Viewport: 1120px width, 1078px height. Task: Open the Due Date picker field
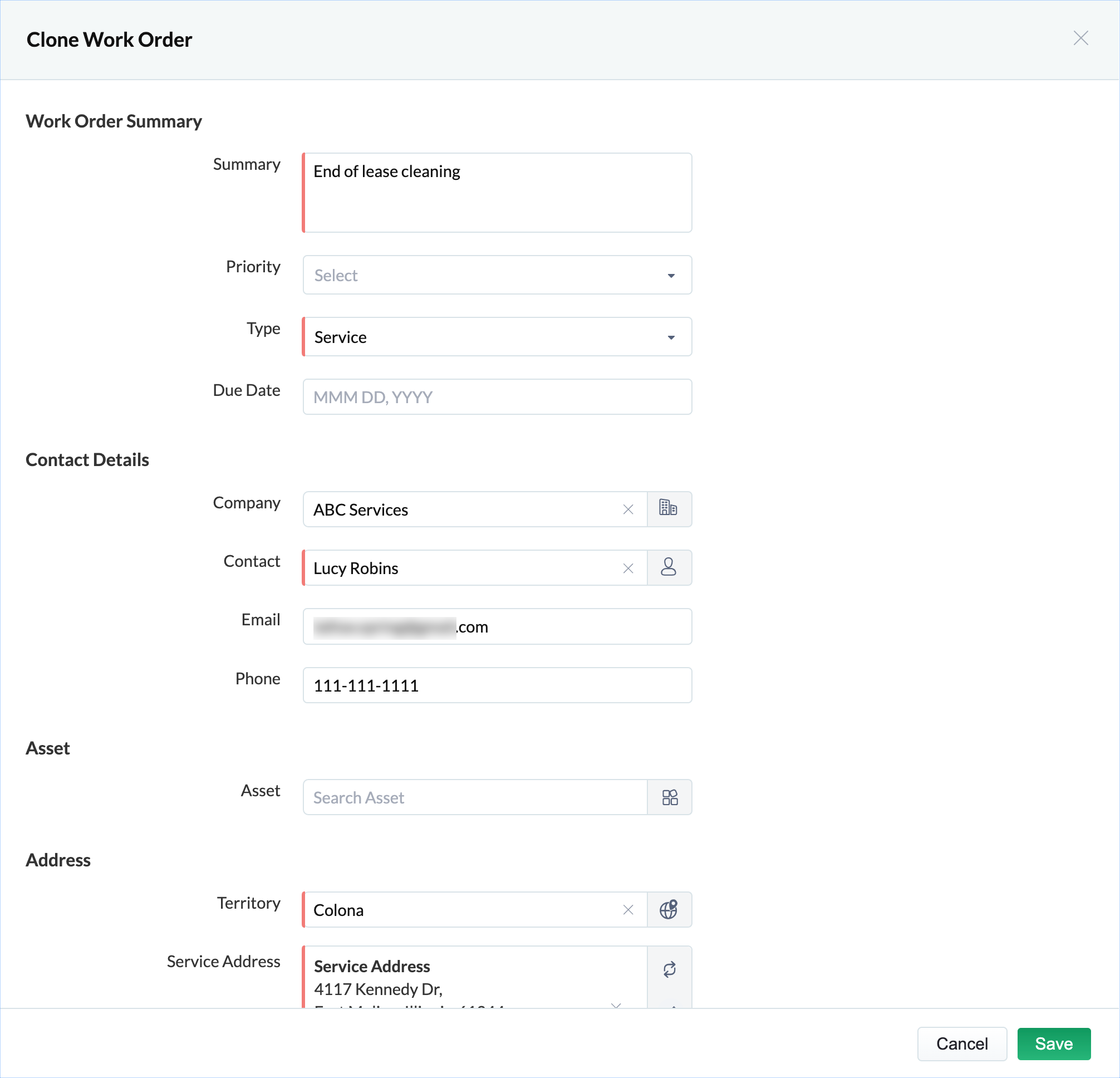coord(497,396)
